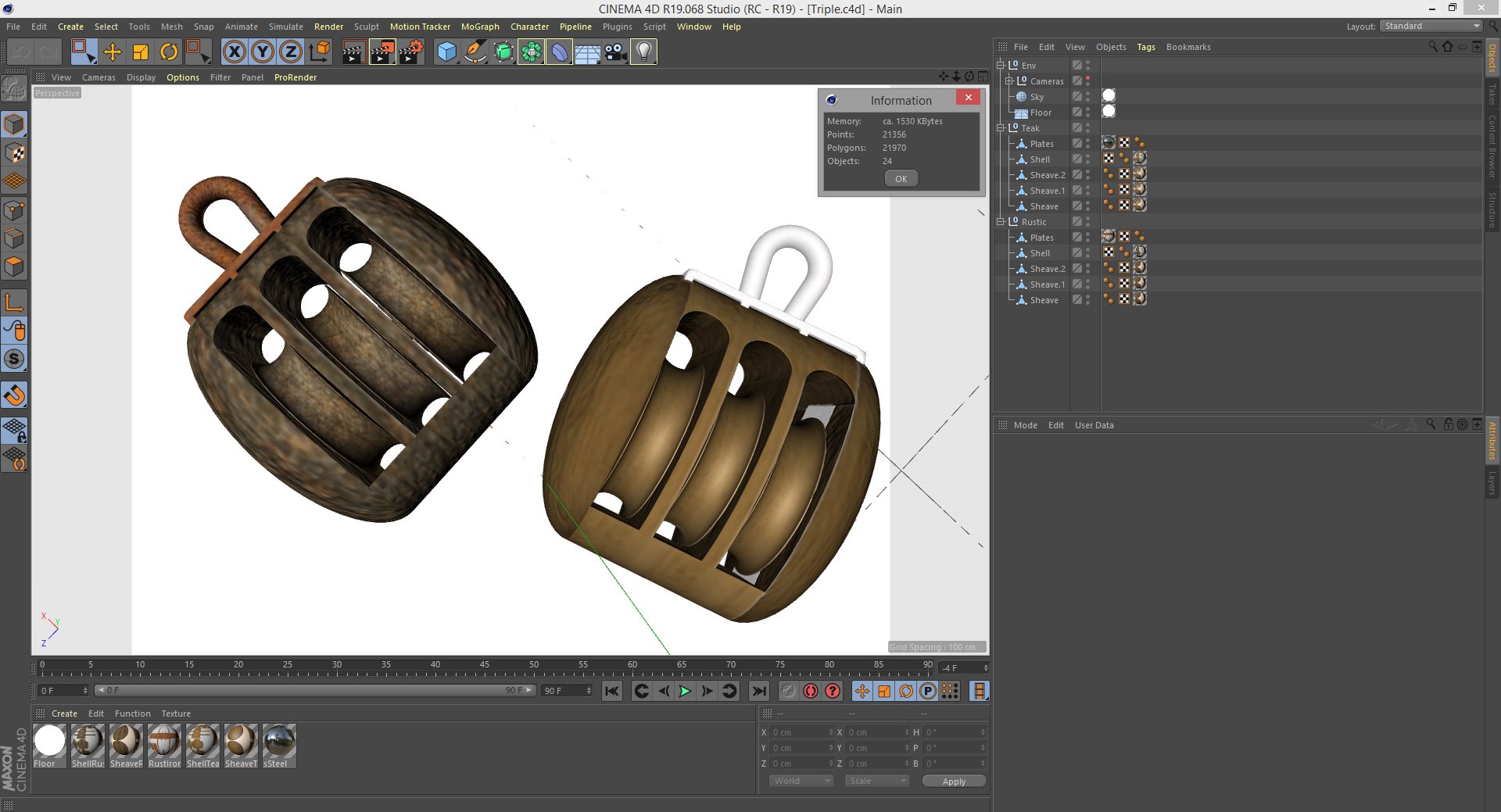Click the Floor environment object icon

coord(587,52)
